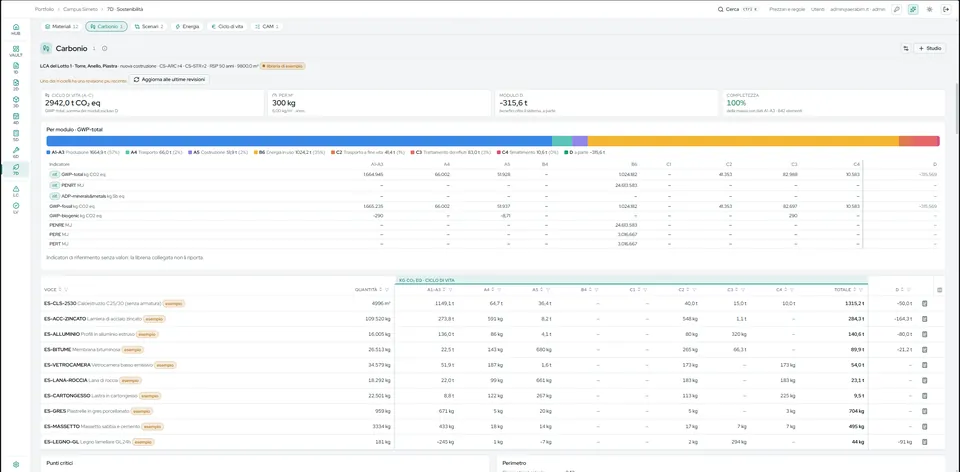This screenshot has width=960, height=472.
Task: Switch theme with the sun icon
Action: (929, 9)
